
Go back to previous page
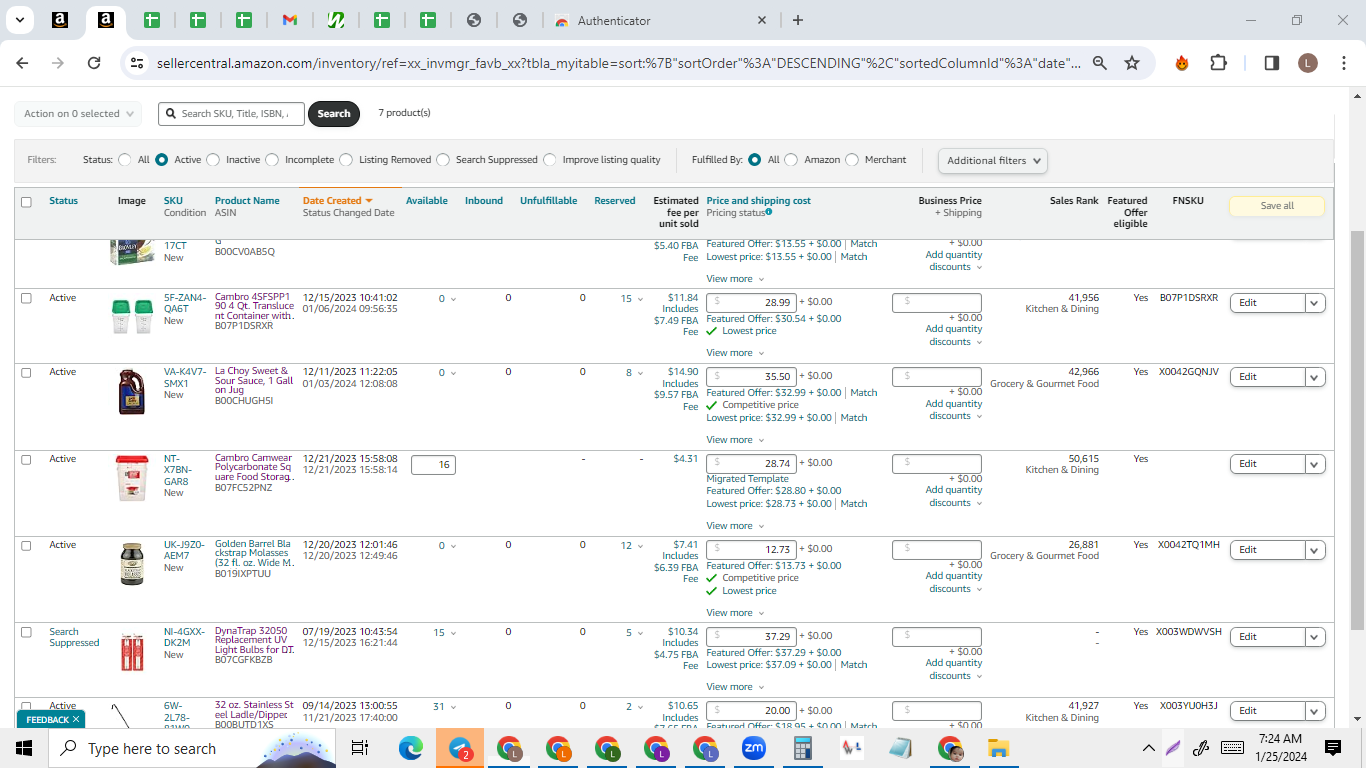coord(23,63)
